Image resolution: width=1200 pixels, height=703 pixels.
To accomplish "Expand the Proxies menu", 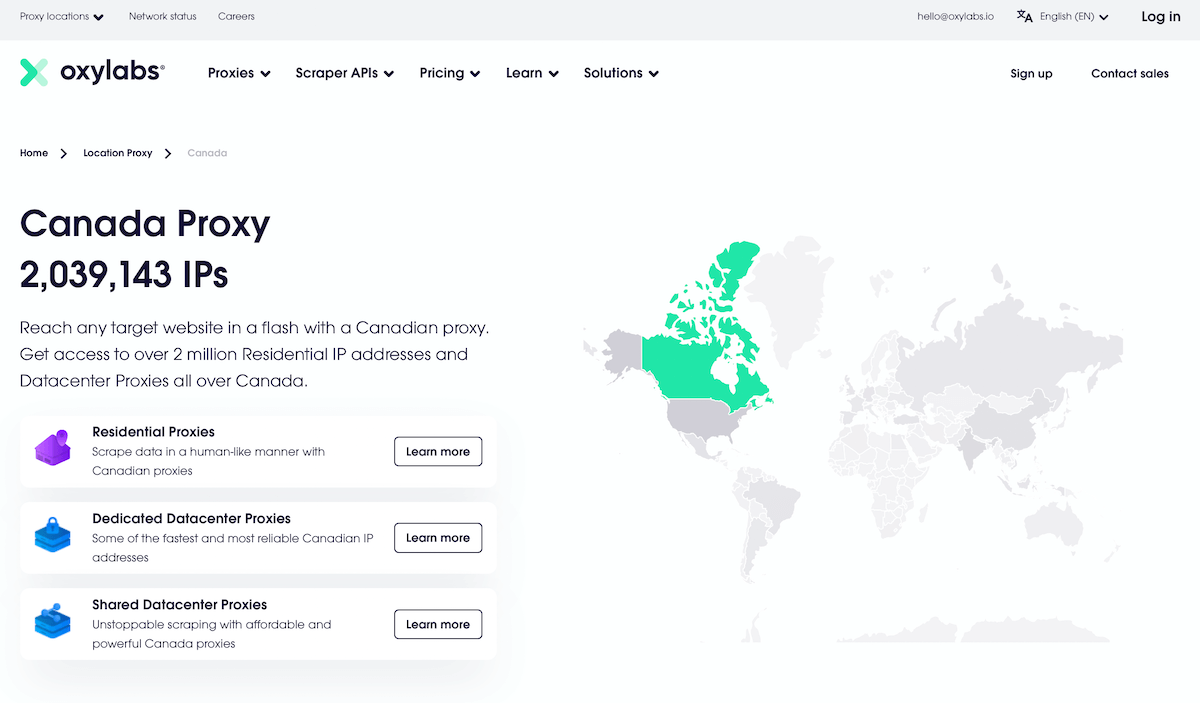I will click(x=239, y=73).
